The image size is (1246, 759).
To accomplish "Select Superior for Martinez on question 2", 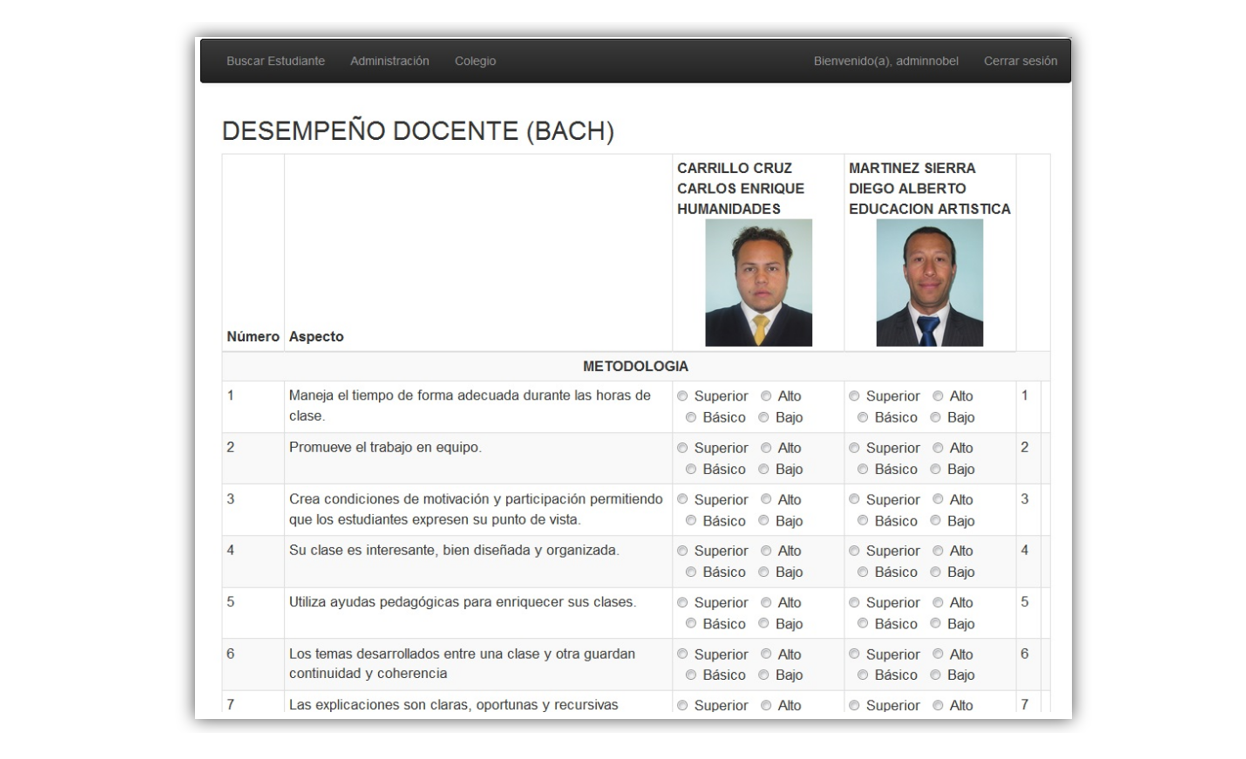I will [x=854, y=449].
